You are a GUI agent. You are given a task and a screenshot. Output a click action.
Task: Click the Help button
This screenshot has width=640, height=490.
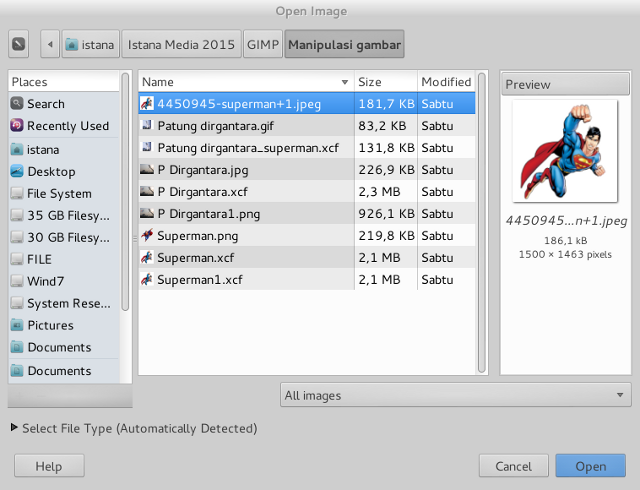coord(49,466)
